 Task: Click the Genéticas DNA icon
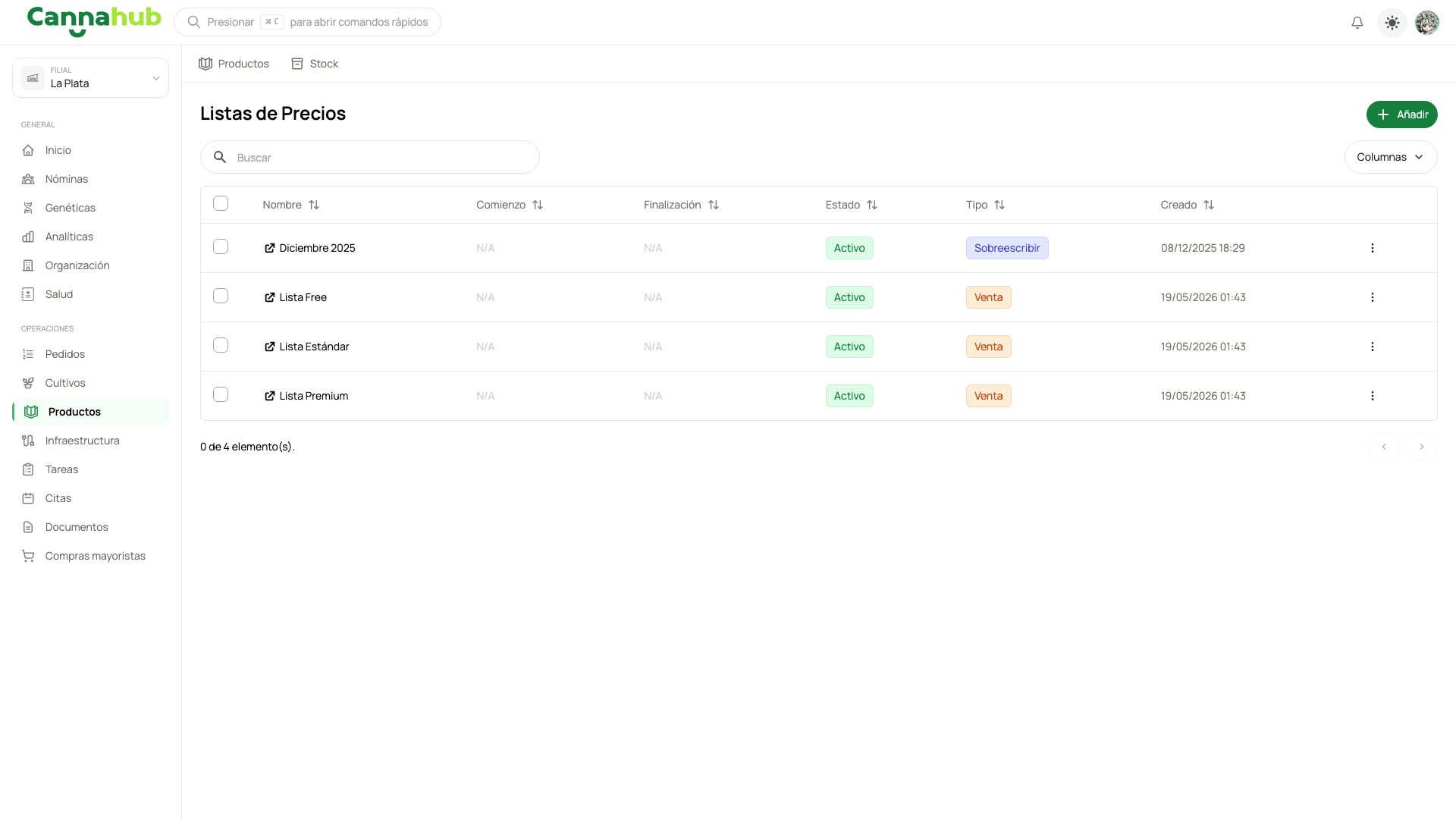tap(28, 208)
